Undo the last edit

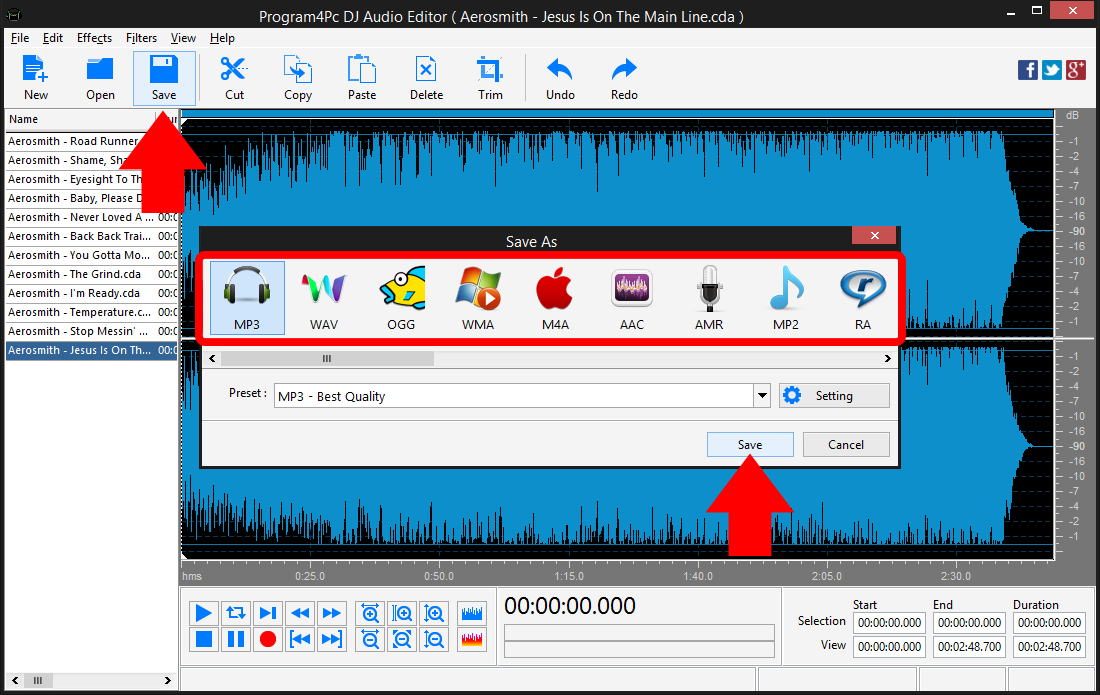(559, 78)
